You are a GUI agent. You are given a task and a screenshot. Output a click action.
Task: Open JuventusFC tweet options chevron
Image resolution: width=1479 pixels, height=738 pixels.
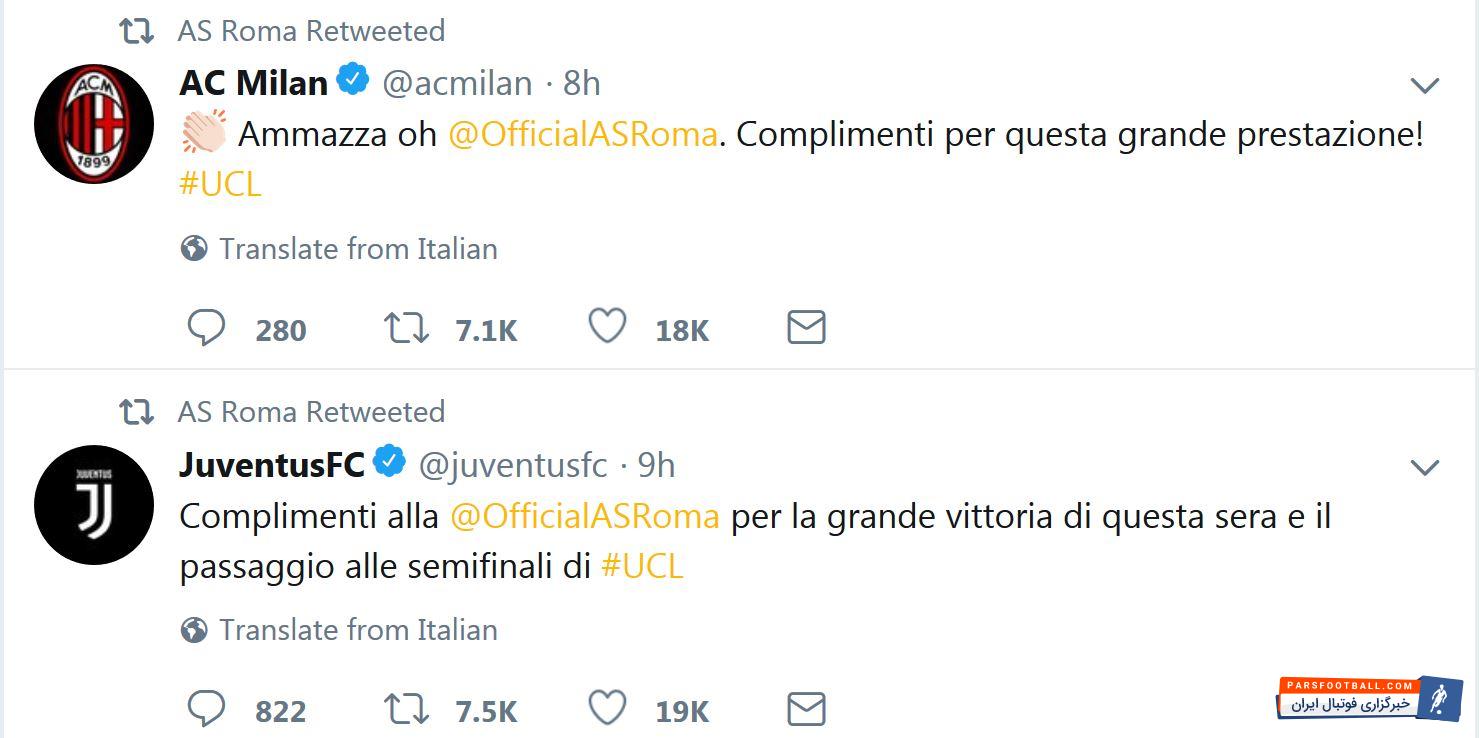(1424, 467)
